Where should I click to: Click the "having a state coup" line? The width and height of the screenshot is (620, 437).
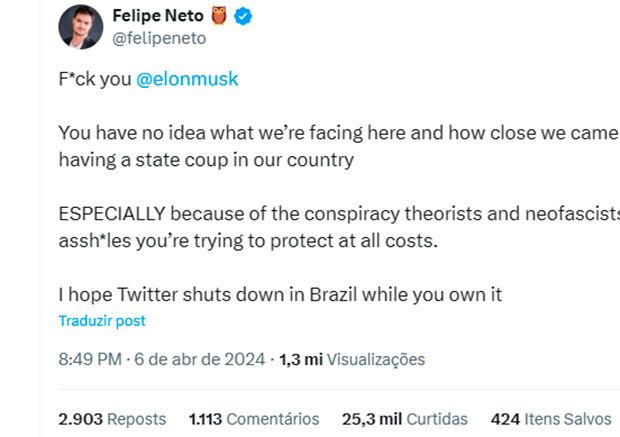pyautogui.click(x=207, y=159)
